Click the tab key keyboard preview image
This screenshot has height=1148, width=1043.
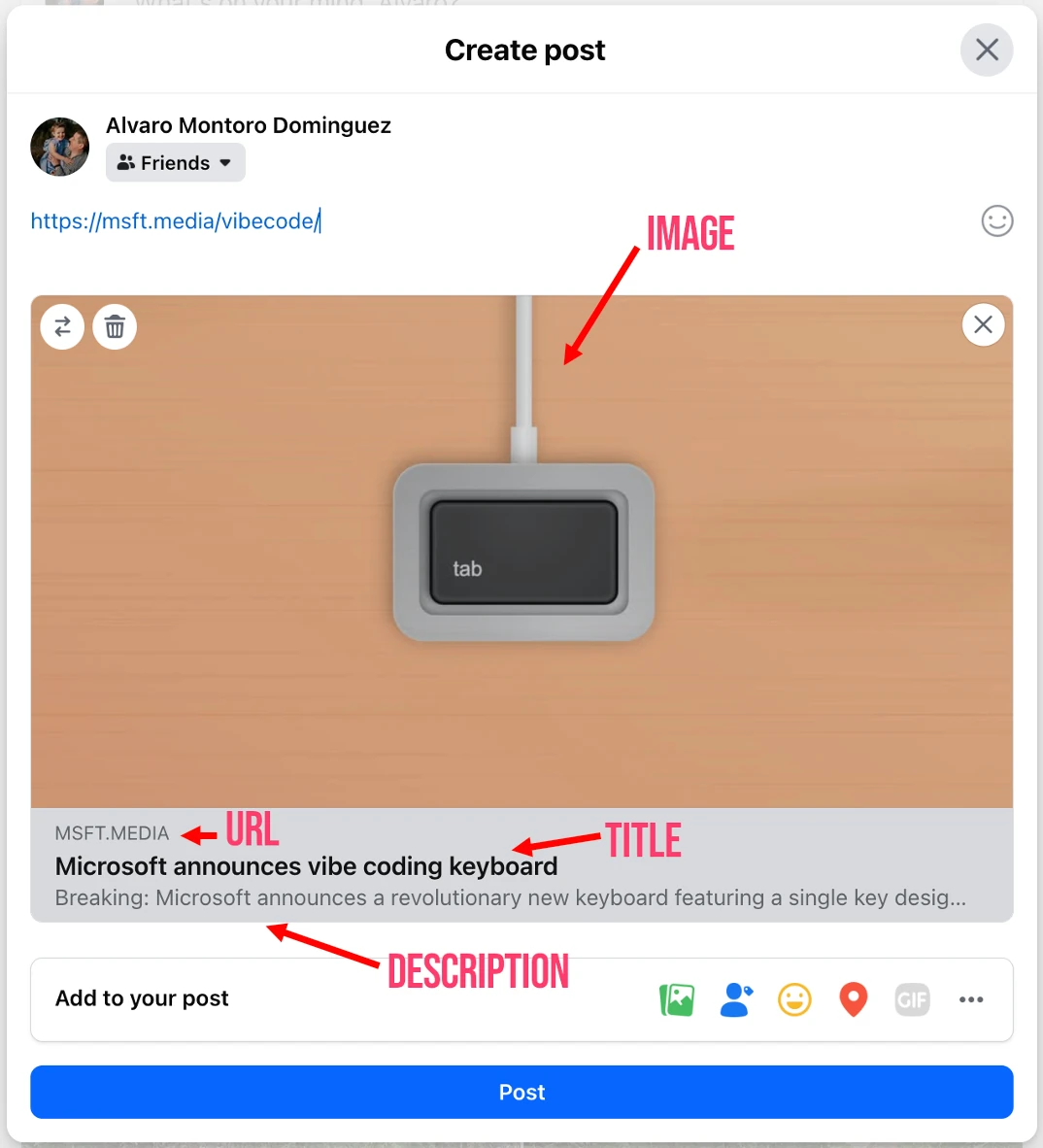521,552
